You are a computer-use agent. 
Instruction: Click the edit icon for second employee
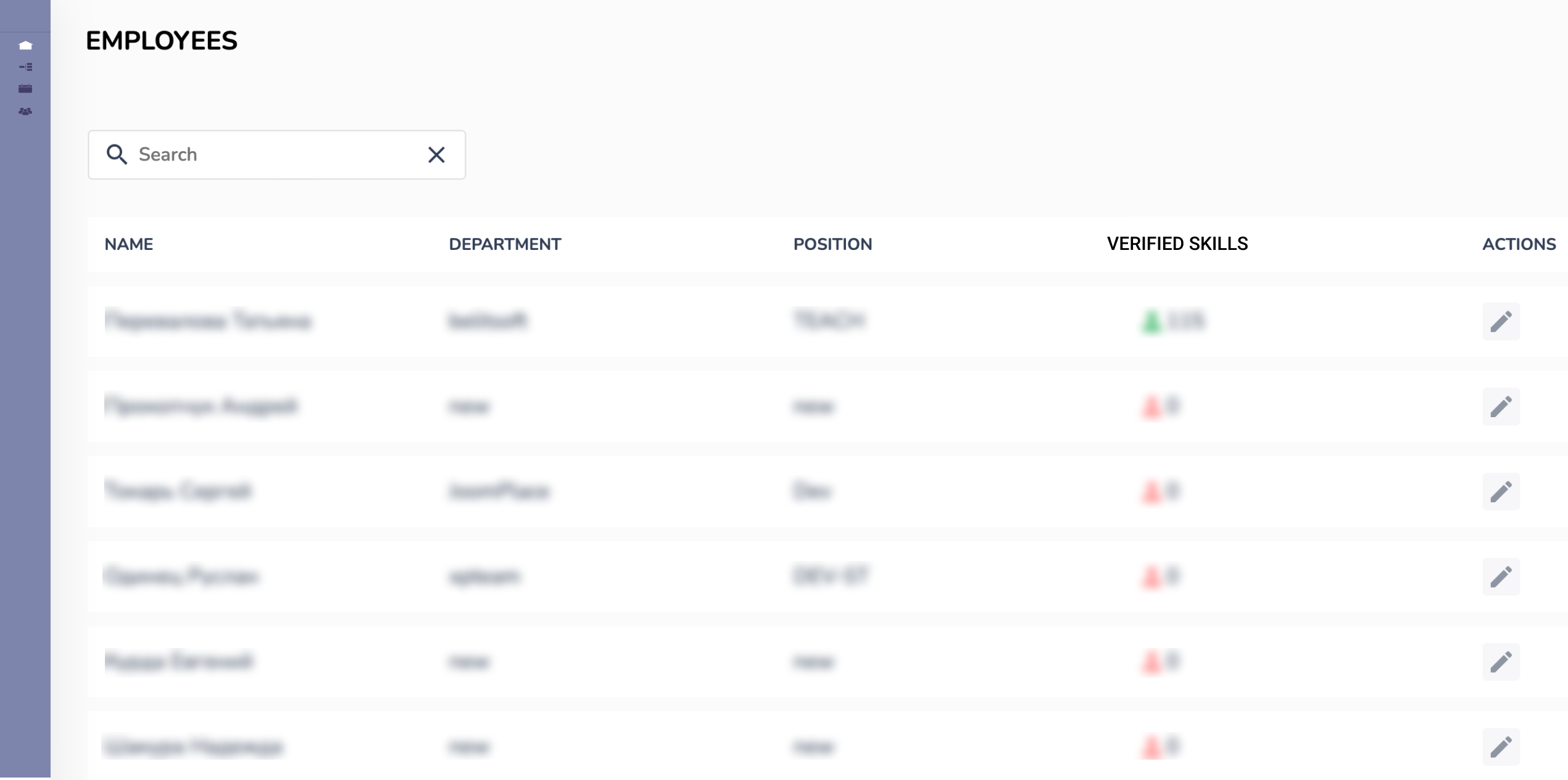point(1500,405)
